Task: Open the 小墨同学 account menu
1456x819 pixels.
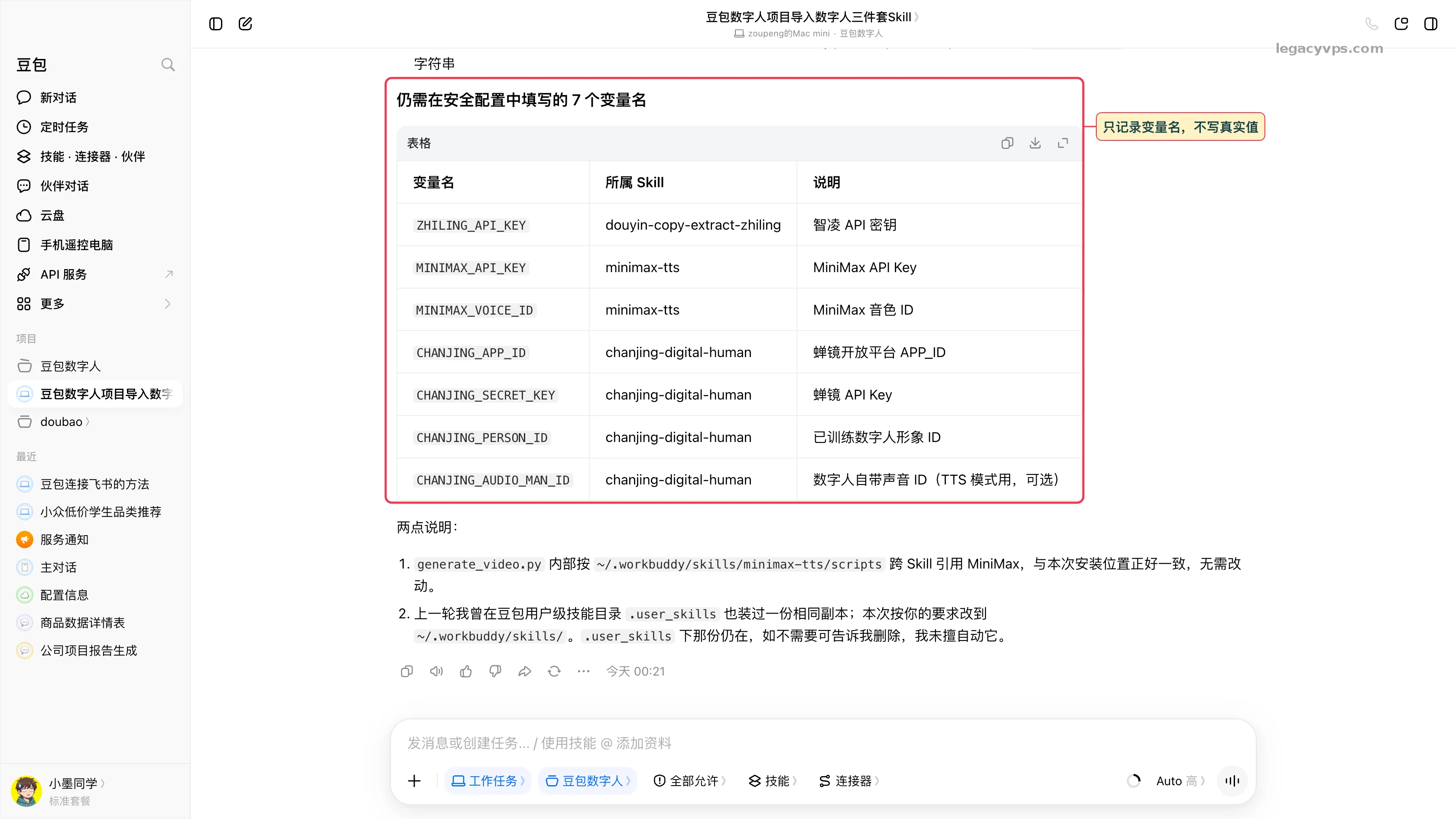Action: tap(77, 783)
